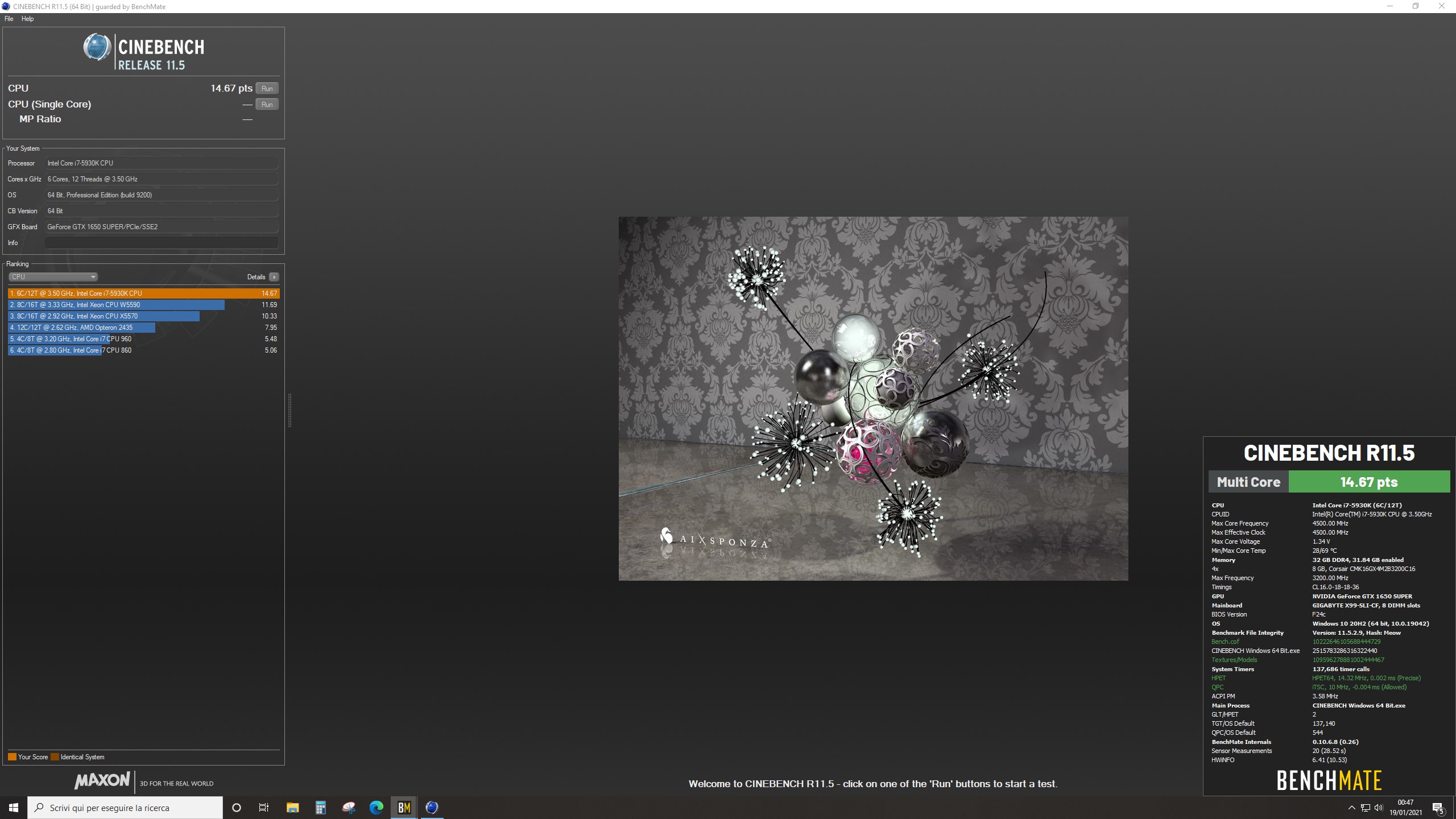Click the taskbar search box

125,808
